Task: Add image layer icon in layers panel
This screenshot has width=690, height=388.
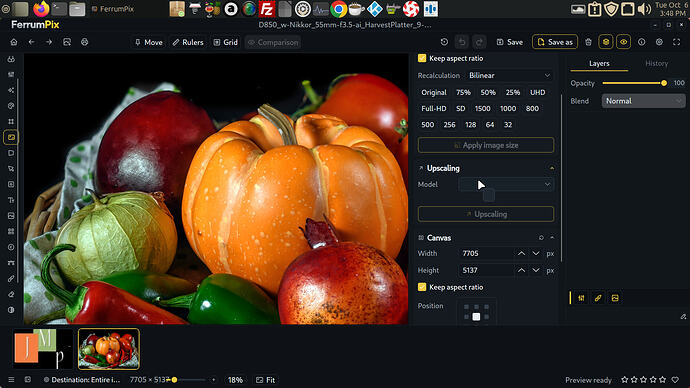Action: [615, 298]
